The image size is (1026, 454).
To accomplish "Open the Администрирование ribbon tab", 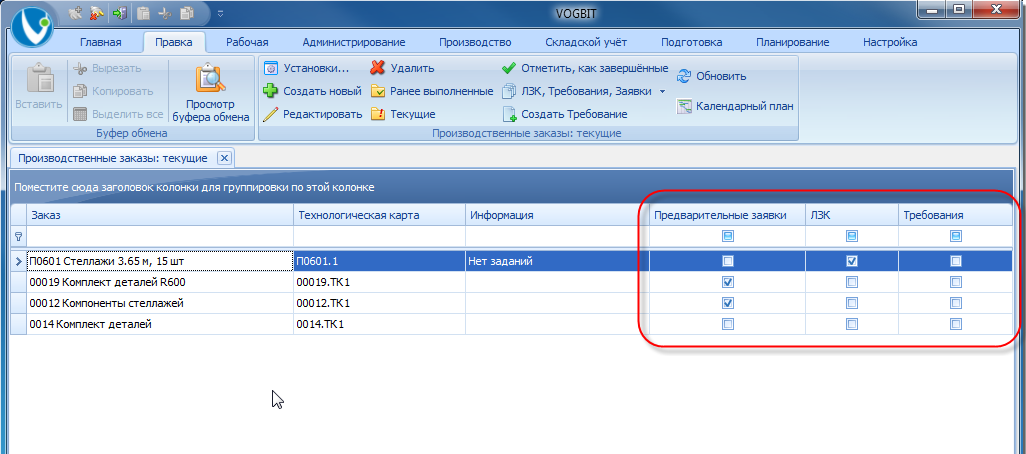I will coord(354,42).
